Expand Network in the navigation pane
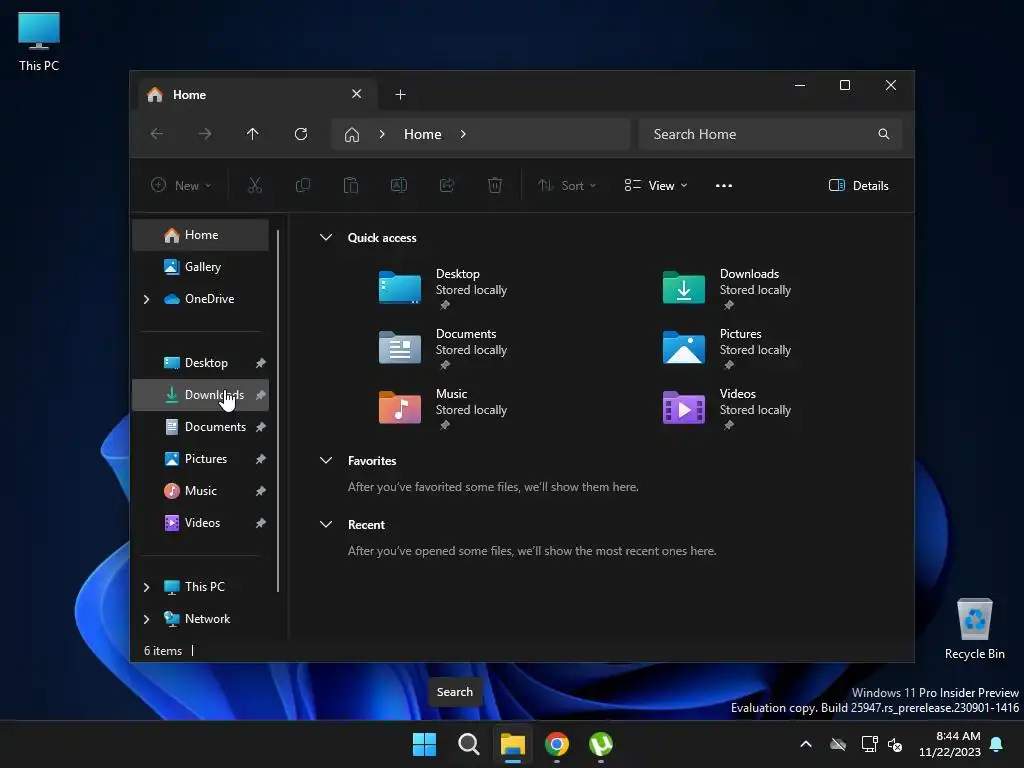Image resolution: width=1024 pixels, height=768 pixels. [146, 619]
